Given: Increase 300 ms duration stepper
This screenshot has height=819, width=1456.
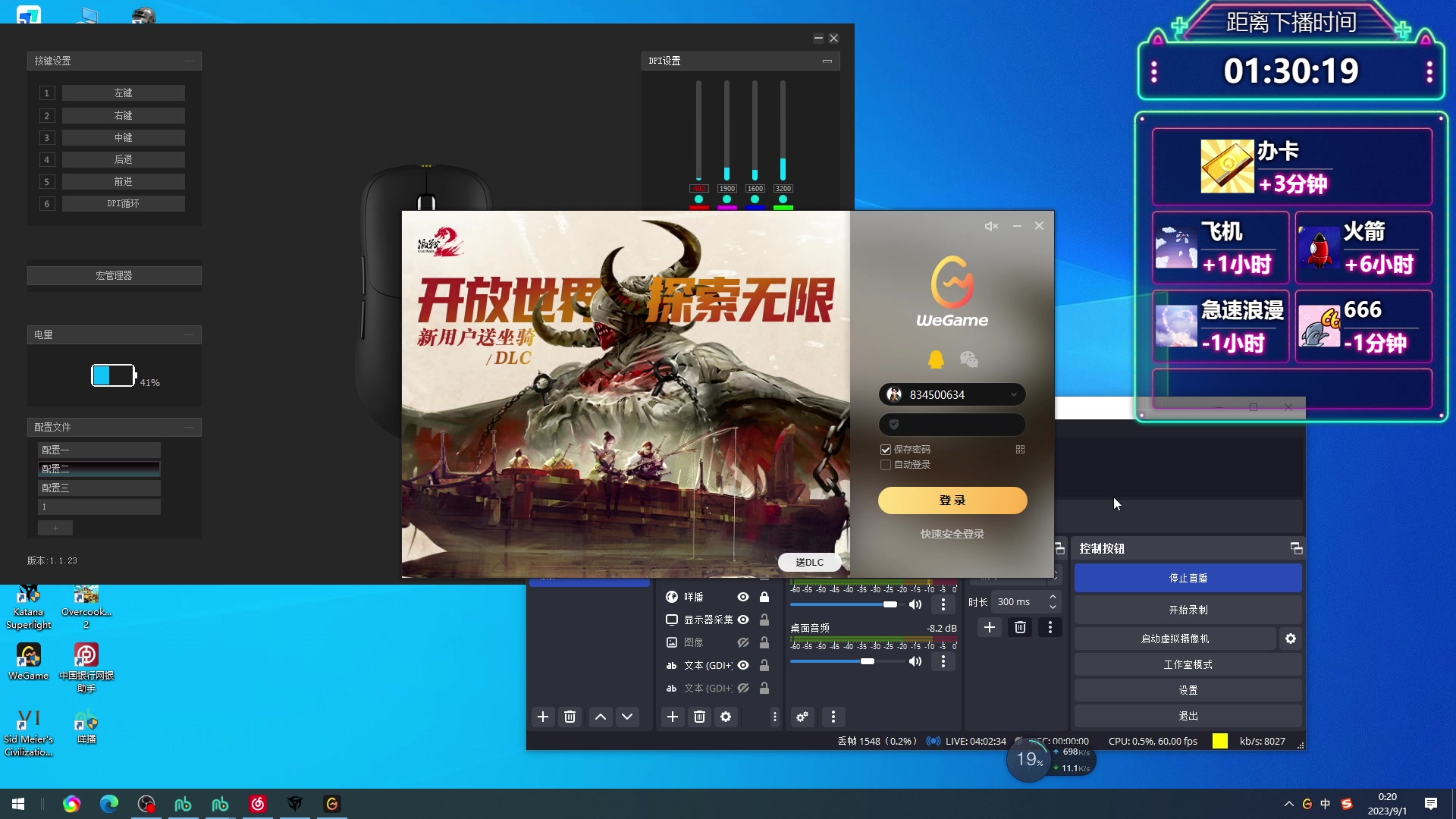Looking at the screenshot, I should click(x=1053, y=597).
